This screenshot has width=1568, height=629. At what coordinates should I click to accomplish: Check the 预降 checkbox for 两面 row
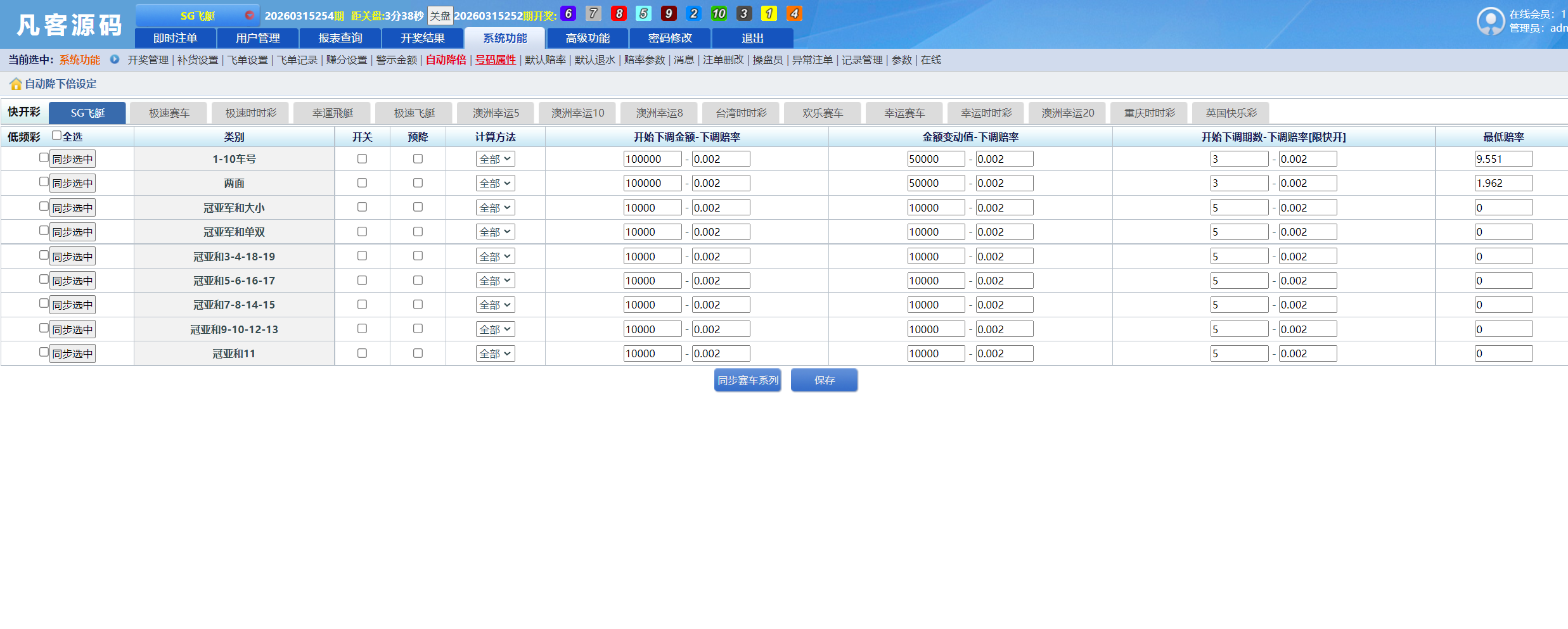[418, 182]
